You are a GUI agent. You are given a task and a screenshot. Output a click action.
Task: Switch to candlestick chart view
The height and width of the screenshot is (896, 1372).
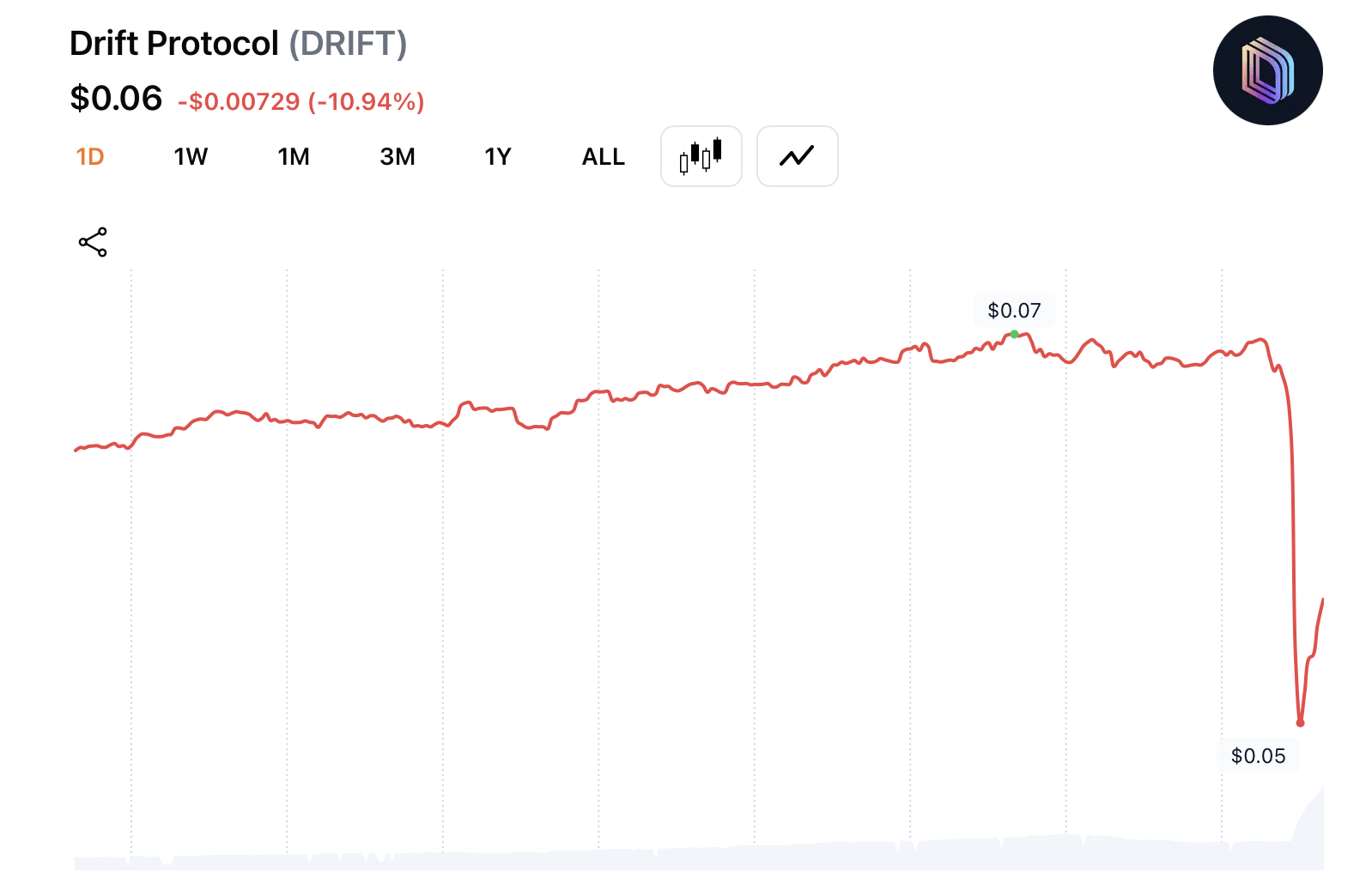tap(701, 156)
